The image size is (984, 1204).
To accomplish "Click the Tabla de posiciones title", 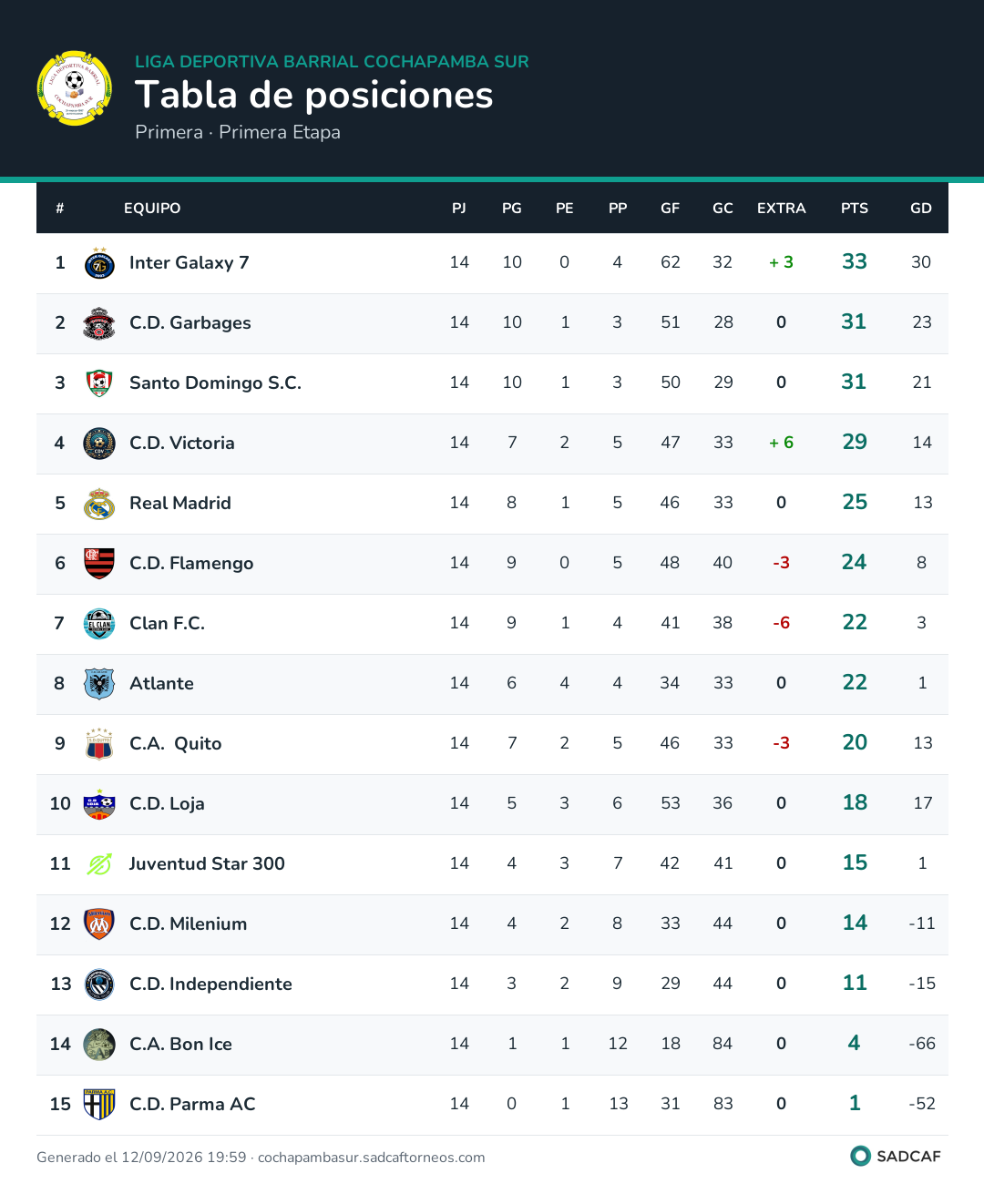I will pyautogui.click(x=314, y=95).
